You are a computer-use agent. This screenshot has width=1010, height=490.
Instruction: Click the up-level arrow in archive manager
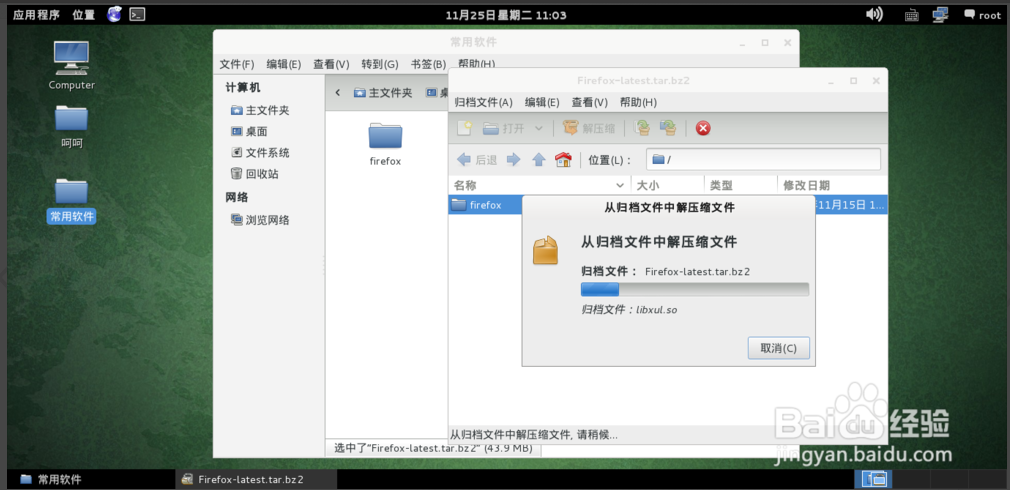pos(539,160)
